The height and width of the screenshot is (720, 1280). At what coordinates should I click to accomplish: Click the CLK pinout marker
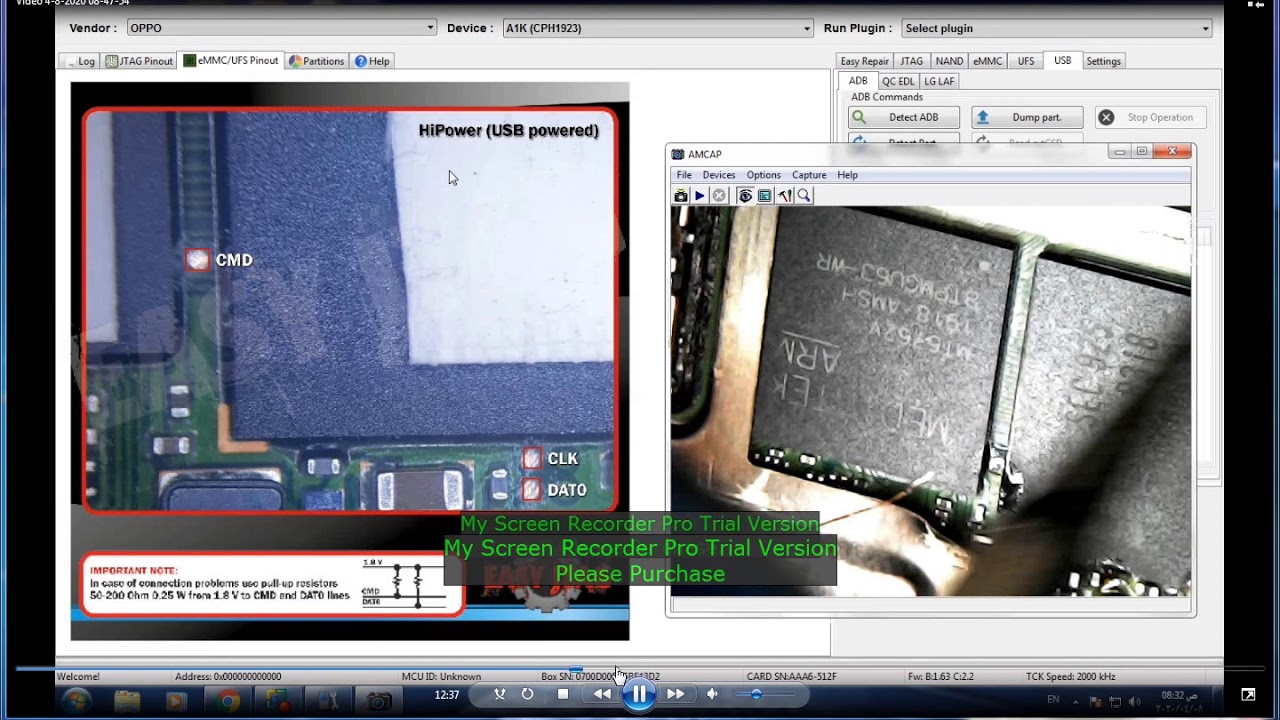click(532, 459)
